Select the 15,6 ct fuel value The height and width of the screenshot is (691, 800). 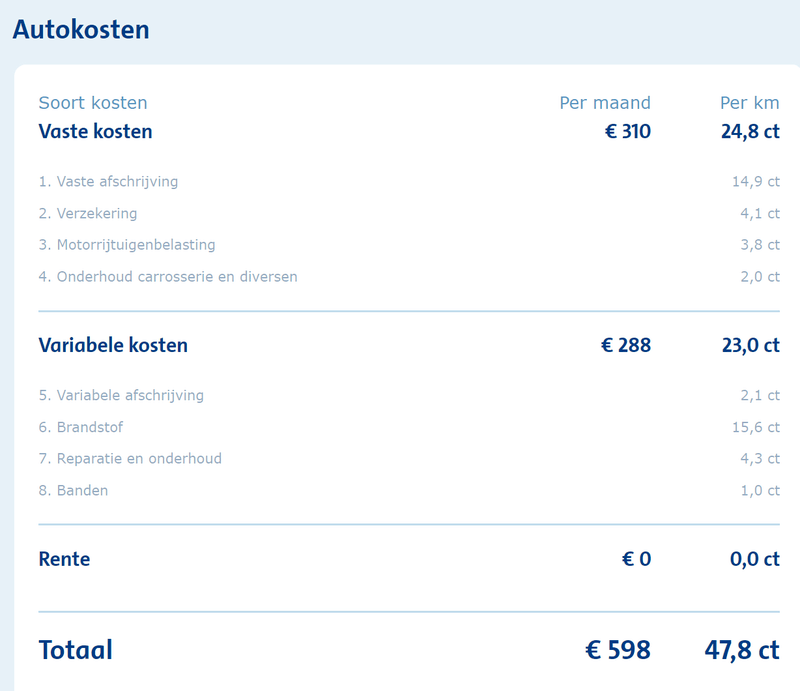(x=756, y=427)
